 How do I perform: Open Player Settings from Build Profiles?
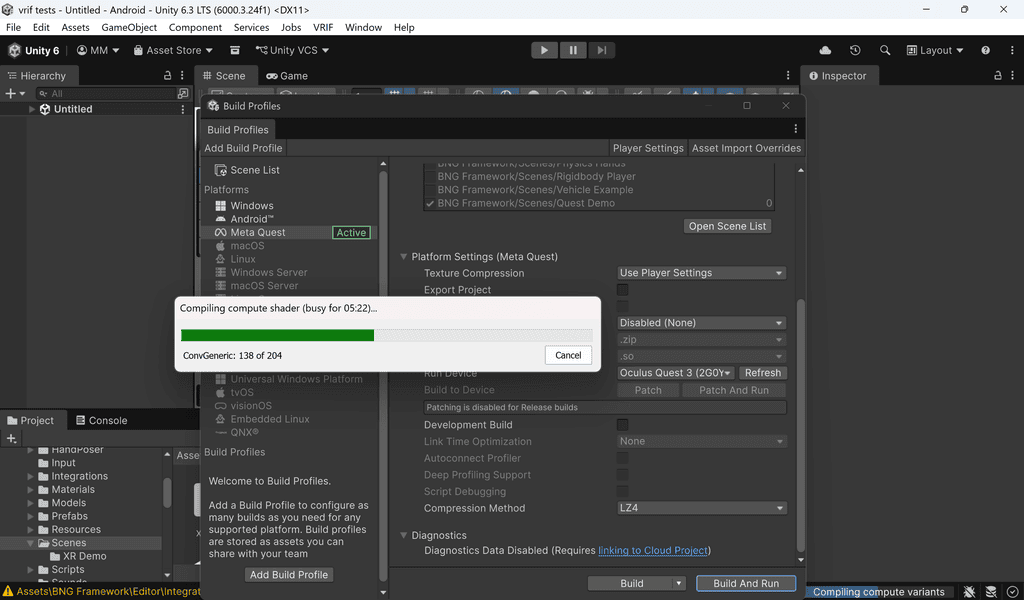648,148
